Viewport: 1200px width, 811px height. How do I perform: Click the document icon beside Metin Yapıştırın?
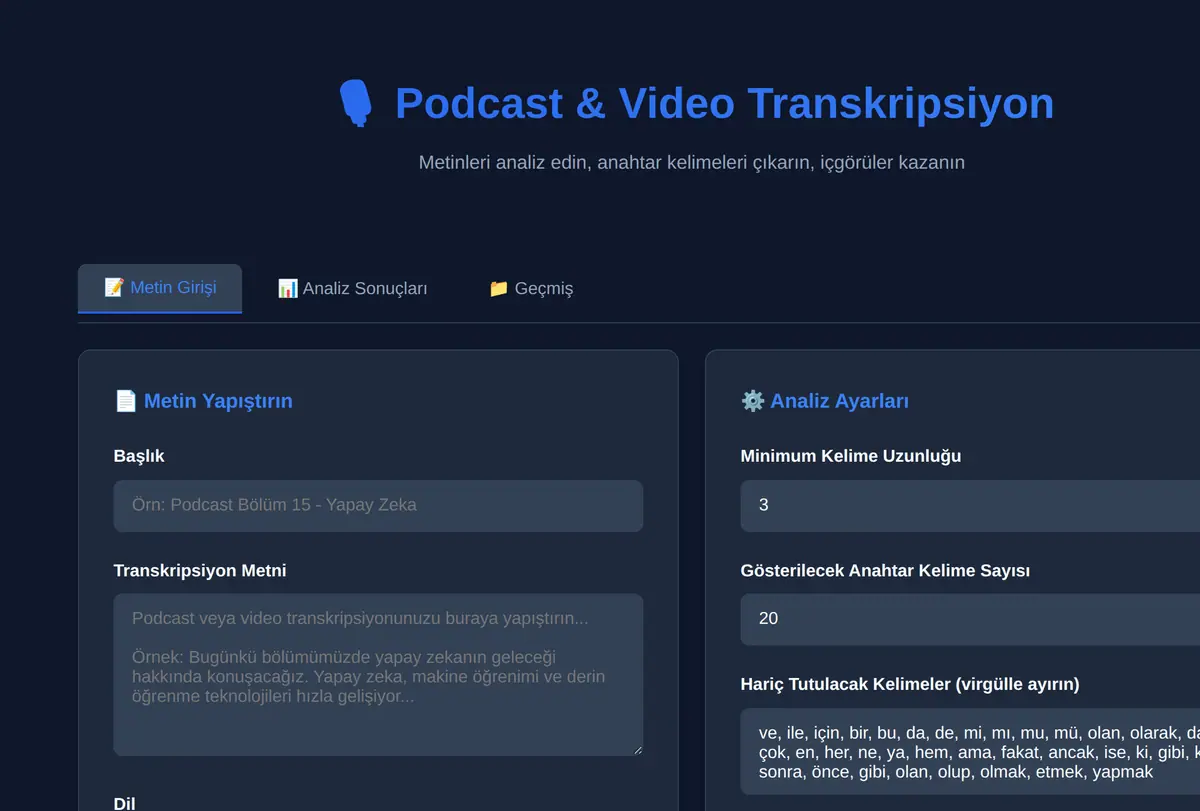coord(125,401)
